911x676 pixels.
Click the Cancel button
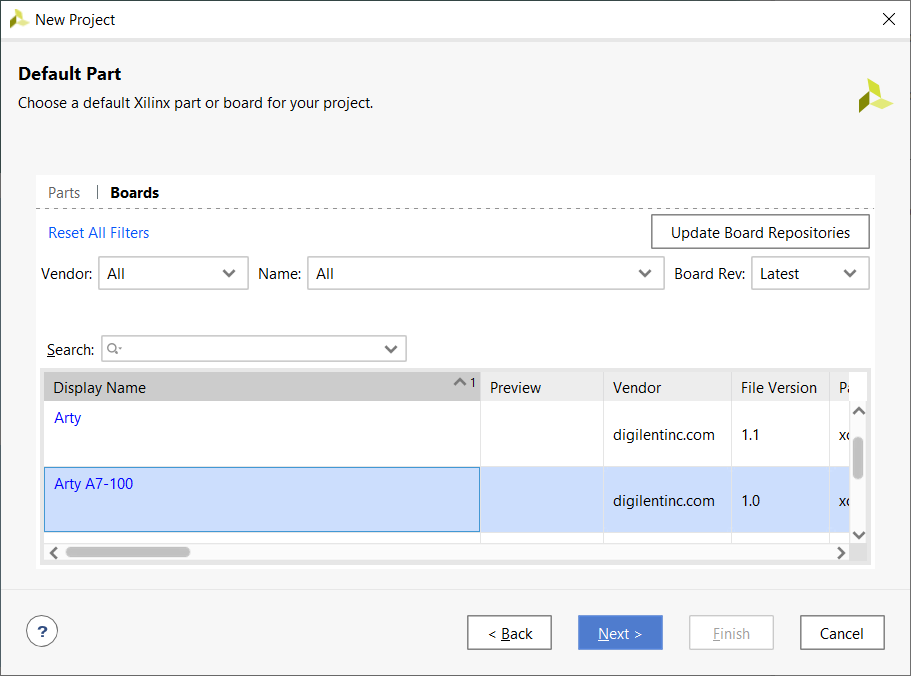point(842,633)
